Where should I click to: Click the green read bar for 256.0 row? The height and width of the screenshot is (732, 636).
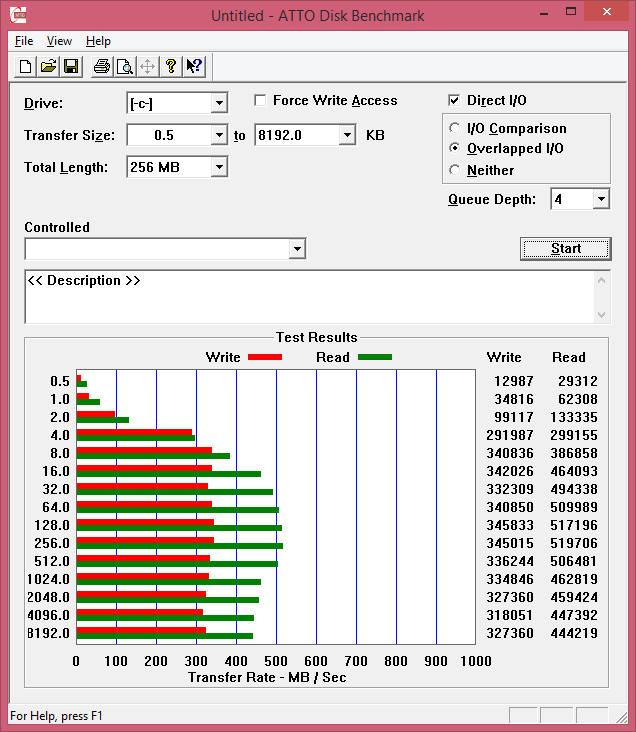(180, 546)
